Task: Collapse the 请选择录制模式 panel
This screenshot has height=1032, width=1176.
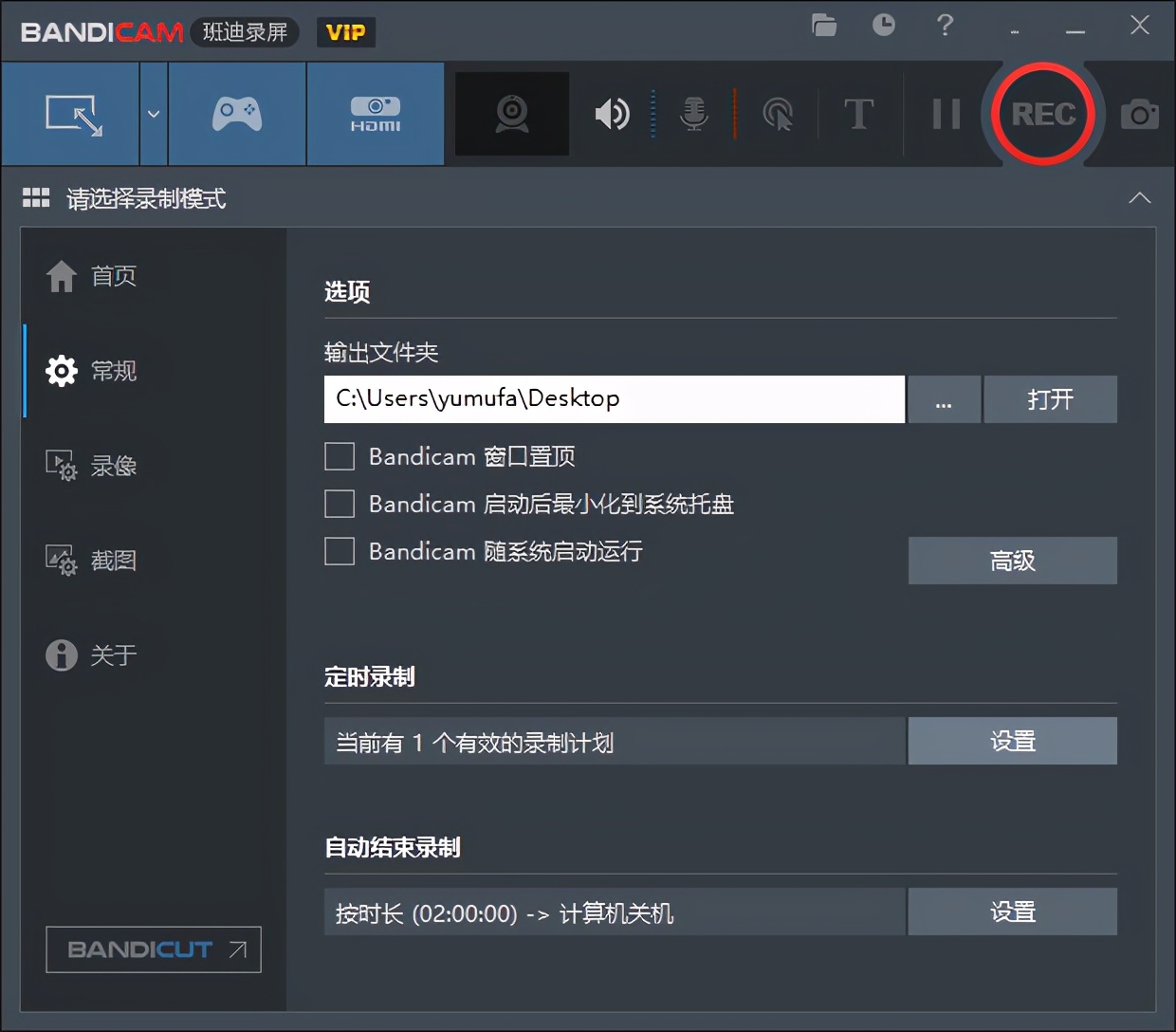Action: tap(1139, 199)
